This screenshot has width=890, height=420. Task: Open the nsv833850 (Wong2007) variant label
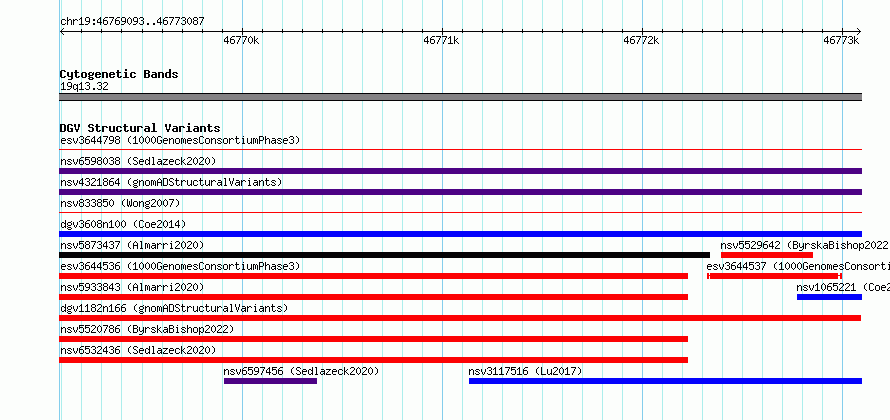[x=120, y=203]
